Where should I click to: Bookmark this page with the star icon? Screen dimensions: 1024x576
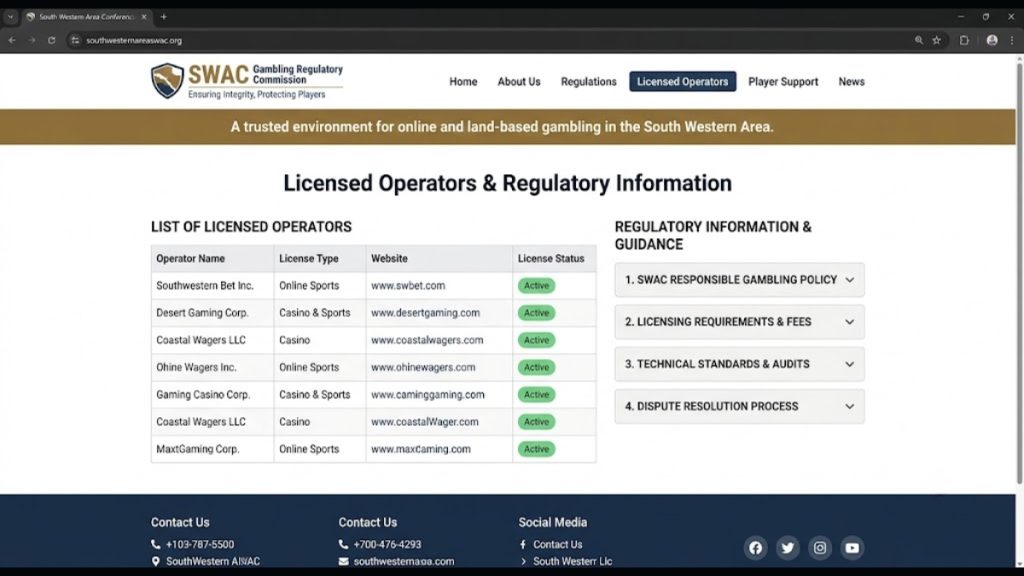(x=936, y=40)
